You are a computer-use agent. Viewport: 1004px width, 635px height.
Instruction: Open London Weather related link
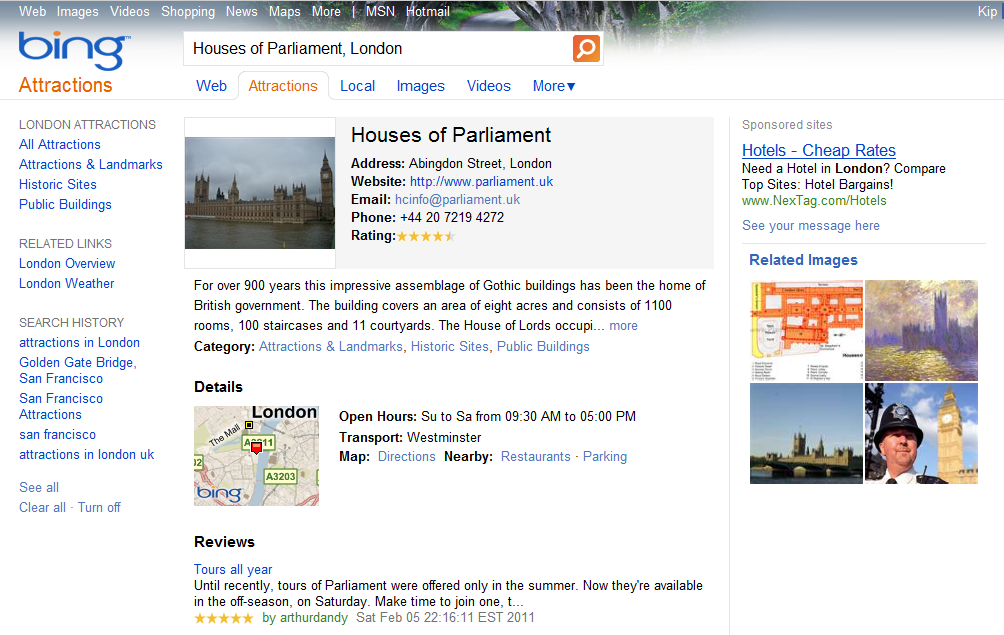(x=67, y=284)
